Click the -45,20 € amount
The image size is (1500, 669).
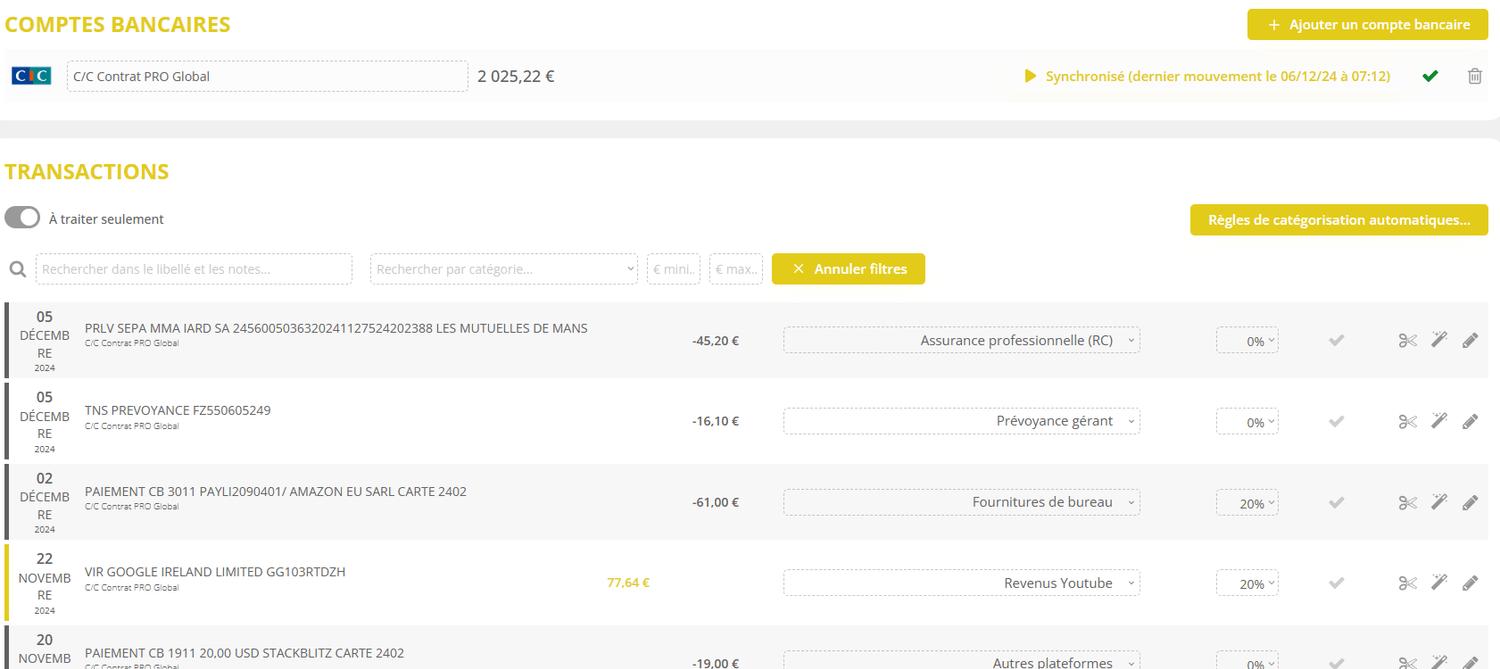coord(715,341)
